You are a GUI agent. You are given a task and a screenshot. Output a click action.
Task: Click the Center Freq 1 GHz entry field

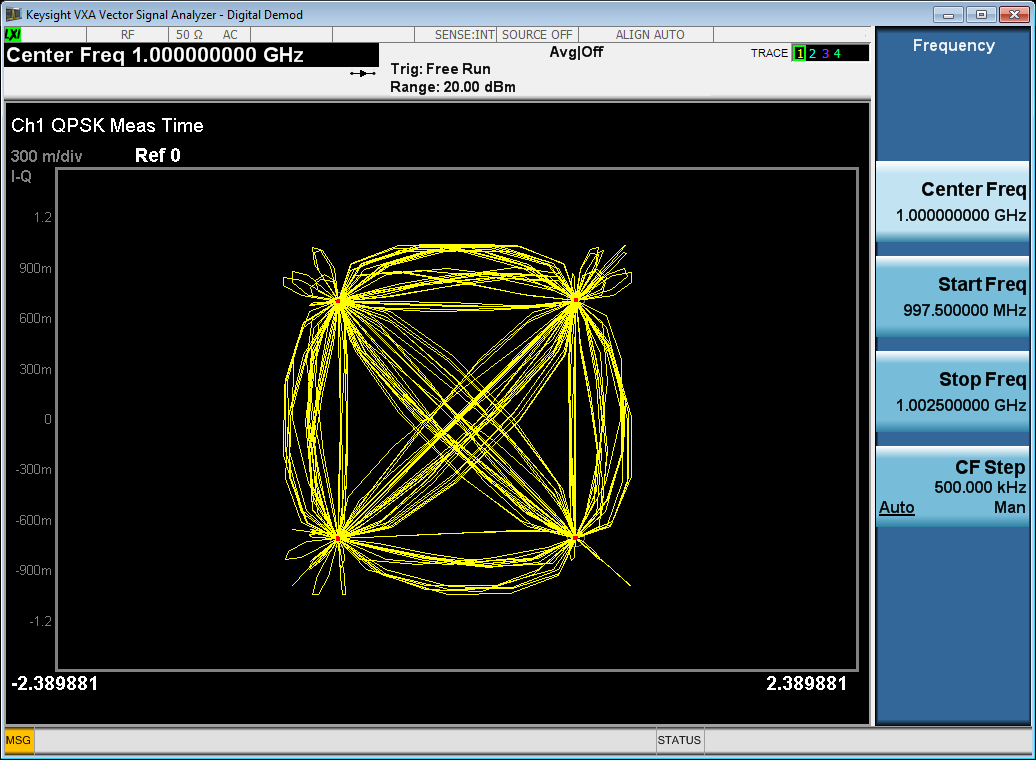coord(155,56)
